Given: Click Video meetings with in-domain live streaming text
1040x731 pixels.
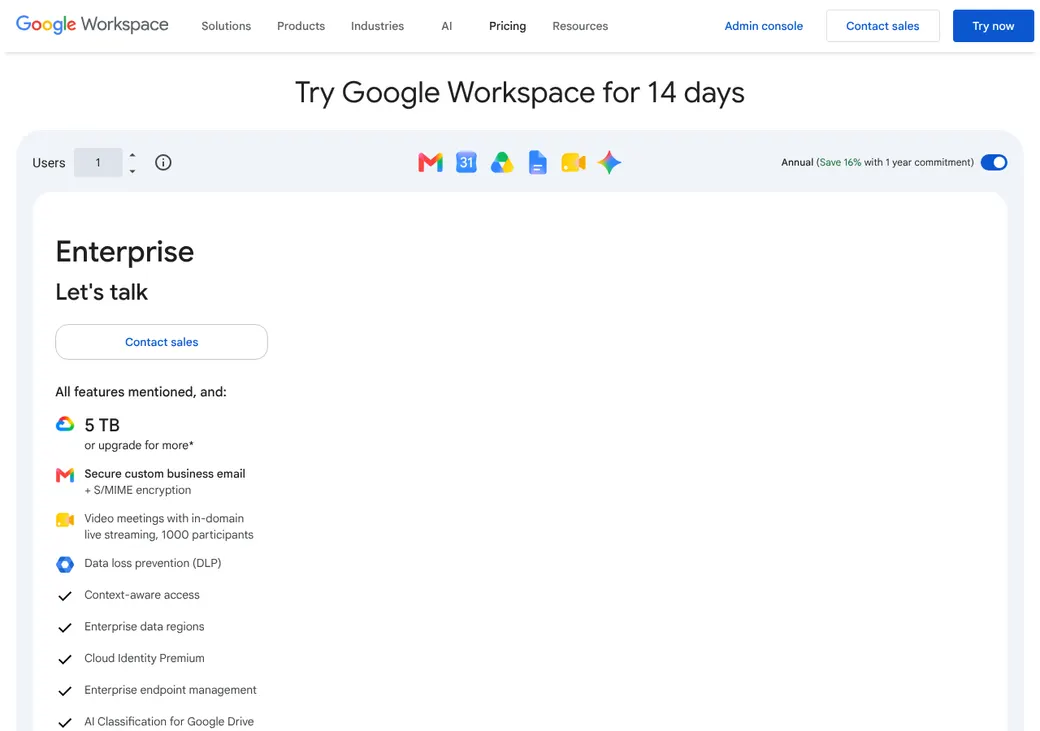Looking at the screenshot, I should (168, 527).
